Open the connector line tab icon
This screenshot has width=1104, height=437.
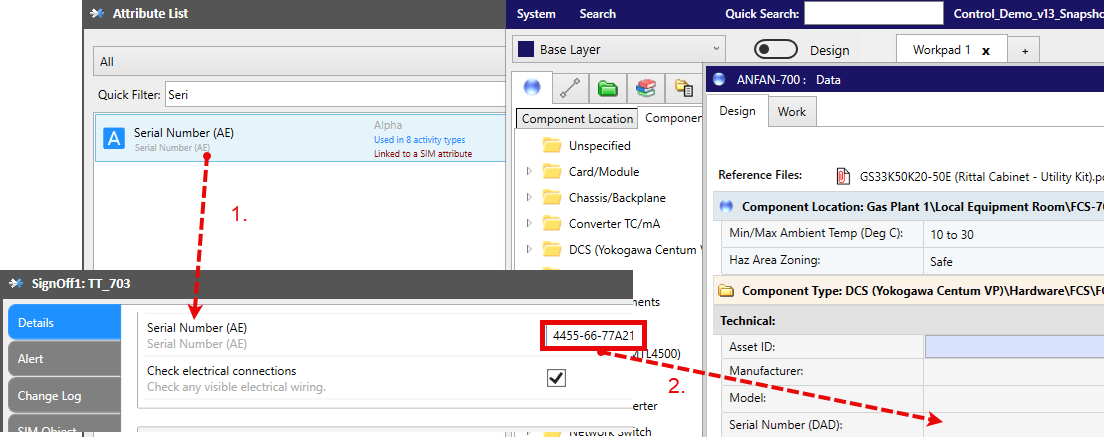coord(570,87)
